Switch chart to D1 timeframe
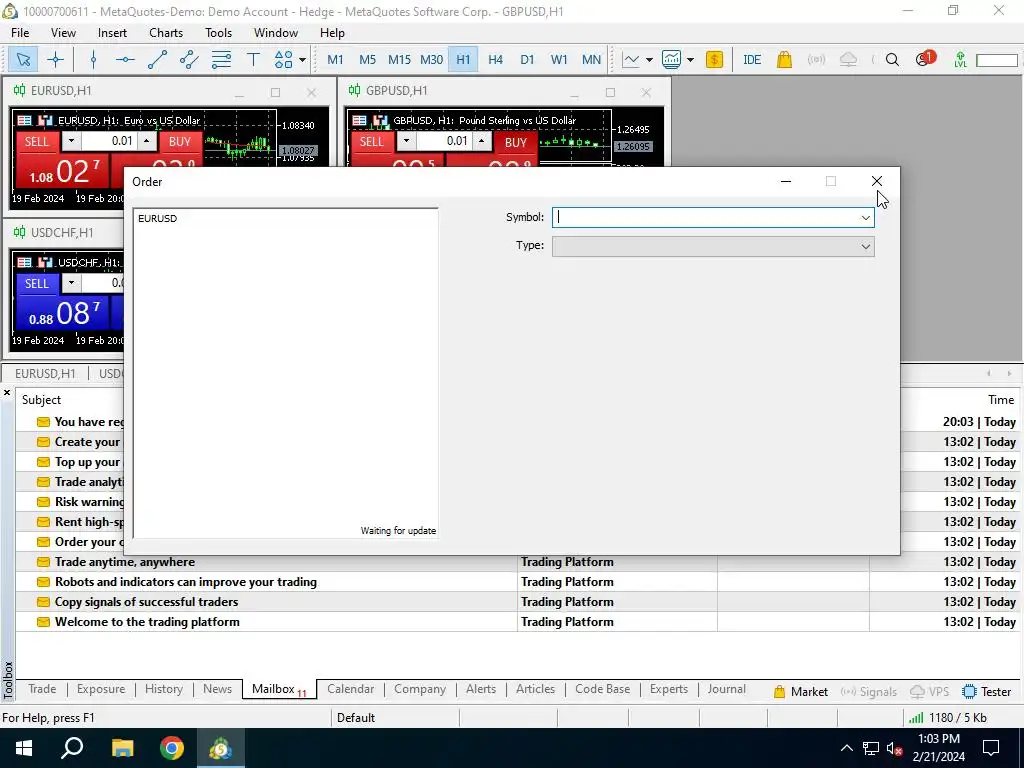Image resolution: width=1024 pixels, height=768 pixels. 527,59
